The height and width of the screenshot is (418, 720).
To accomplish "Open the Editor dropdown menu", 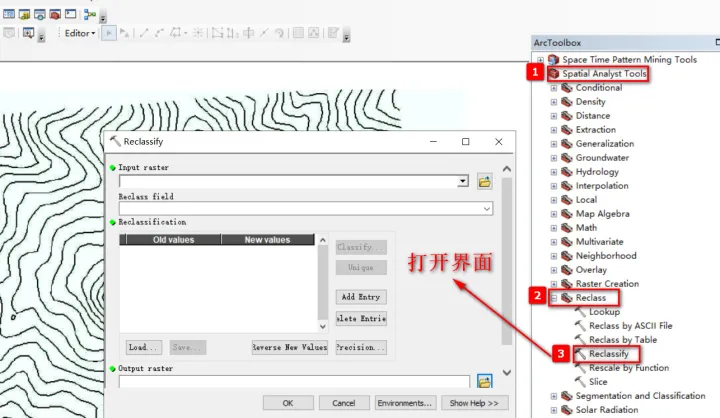I will [x=80, y=33].
